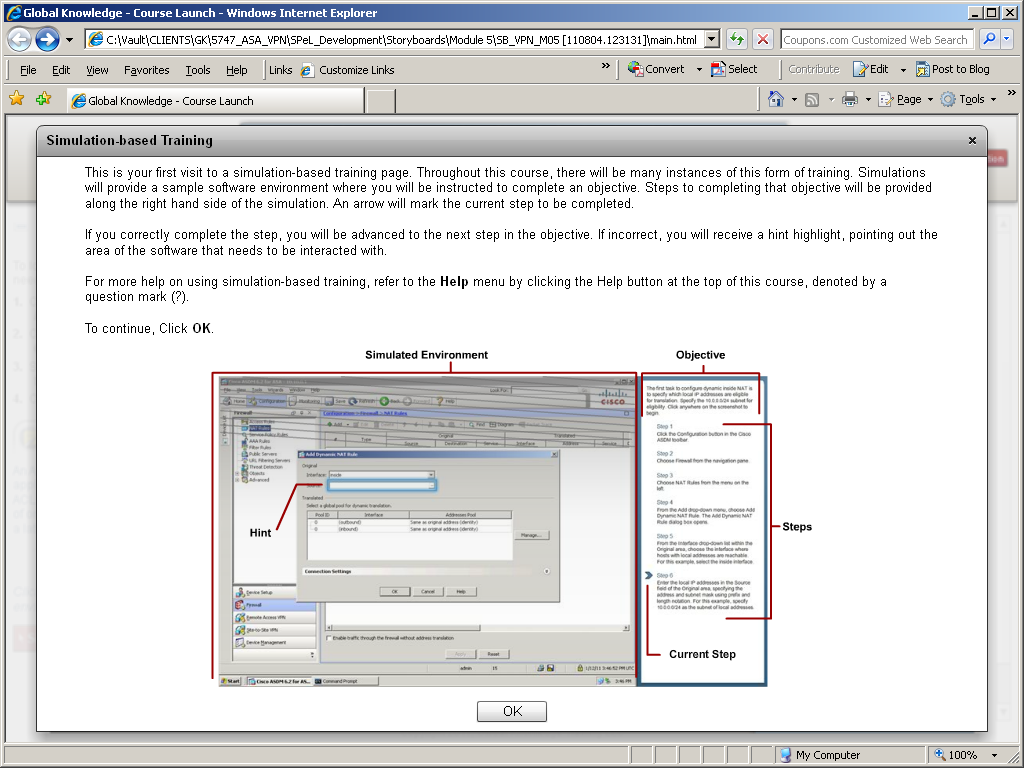
Task: Click the Coupons.com search input field
Action: 875,40
